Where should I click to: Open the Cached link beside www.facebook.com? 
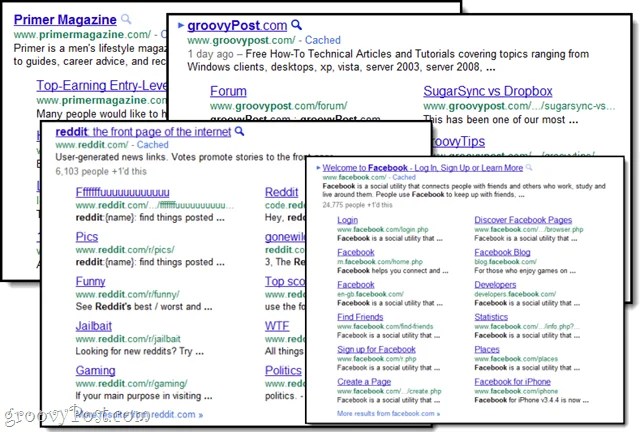click(x=404, y=177)
